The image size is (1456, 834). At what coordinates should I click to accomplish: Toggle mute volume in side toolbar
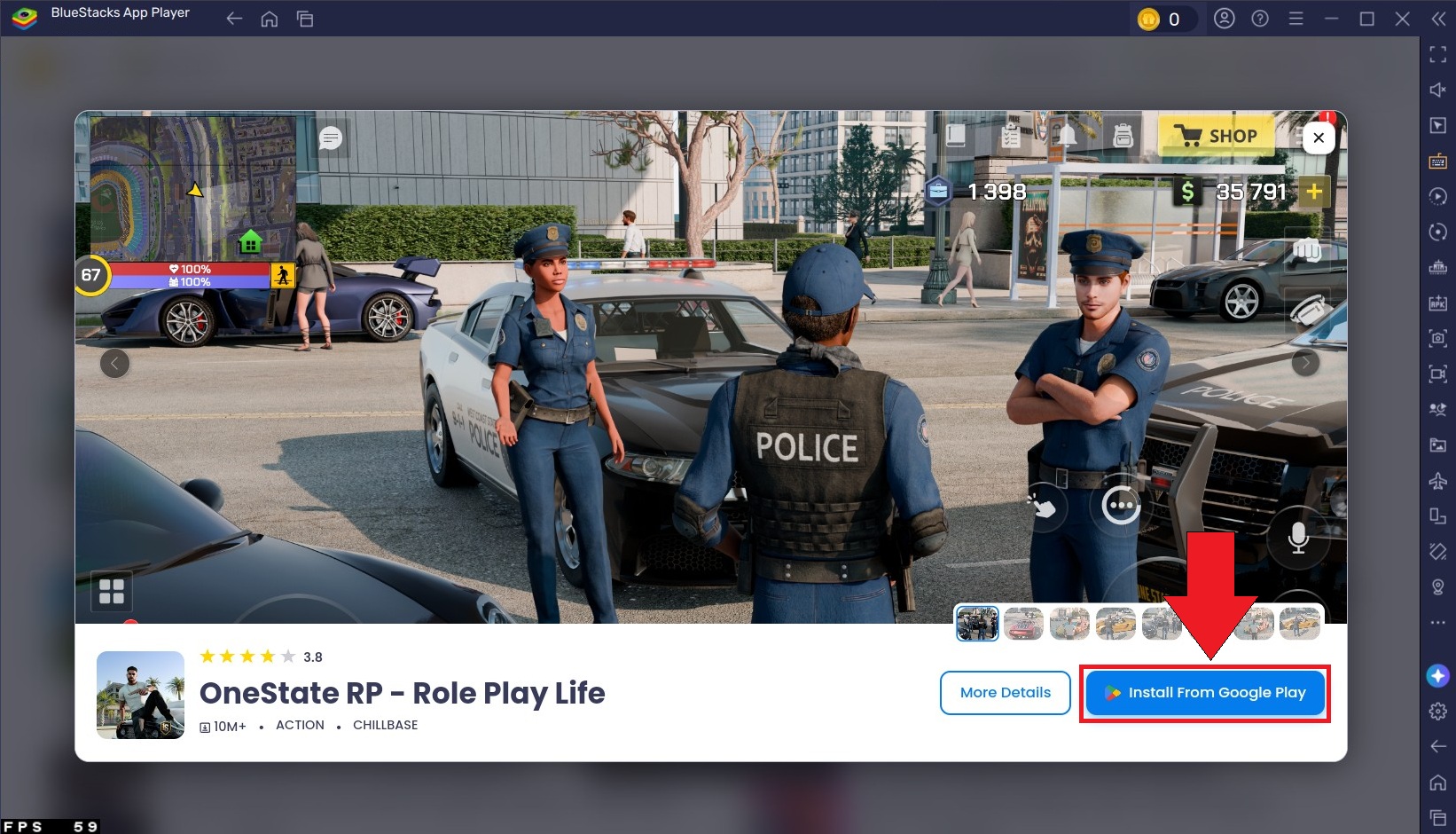pyautogui.click(x=1438, y=90)
